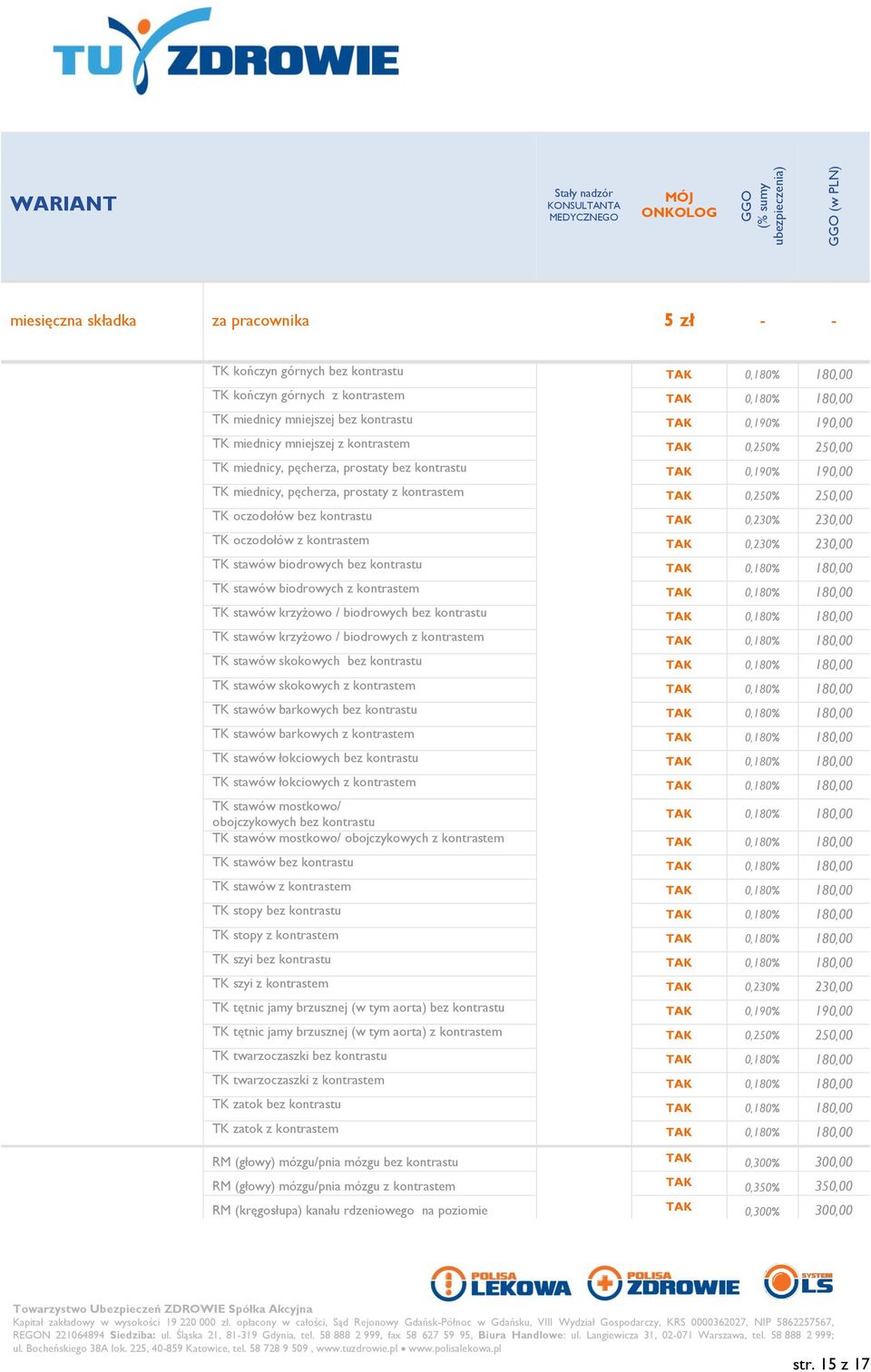Image resolution: width=871 pixels, height=1372 pixels.
Task: Click RM (głowy) mózgu/pnia mózgu z kontrastem
Action: pos(334,1187)
